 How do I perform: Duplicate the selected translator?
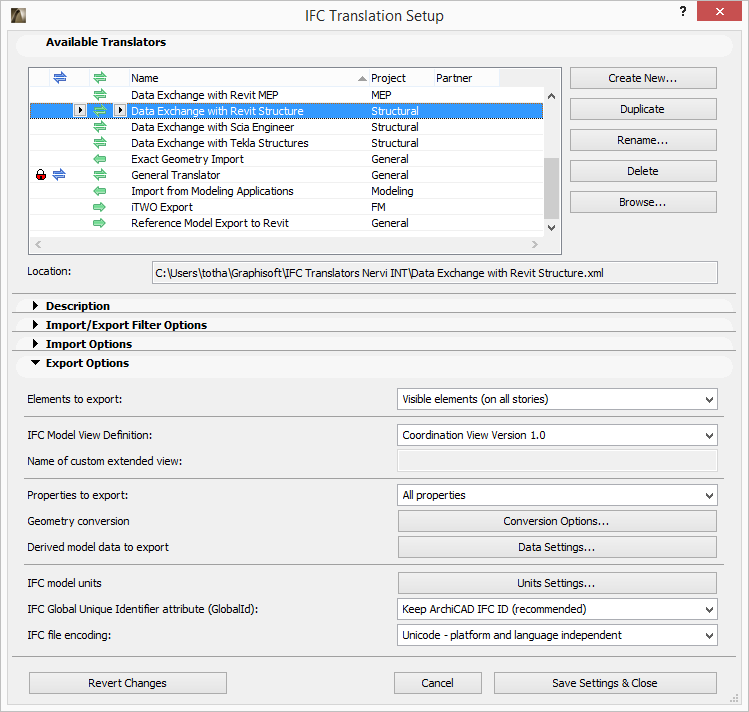[x=643, y=109]
